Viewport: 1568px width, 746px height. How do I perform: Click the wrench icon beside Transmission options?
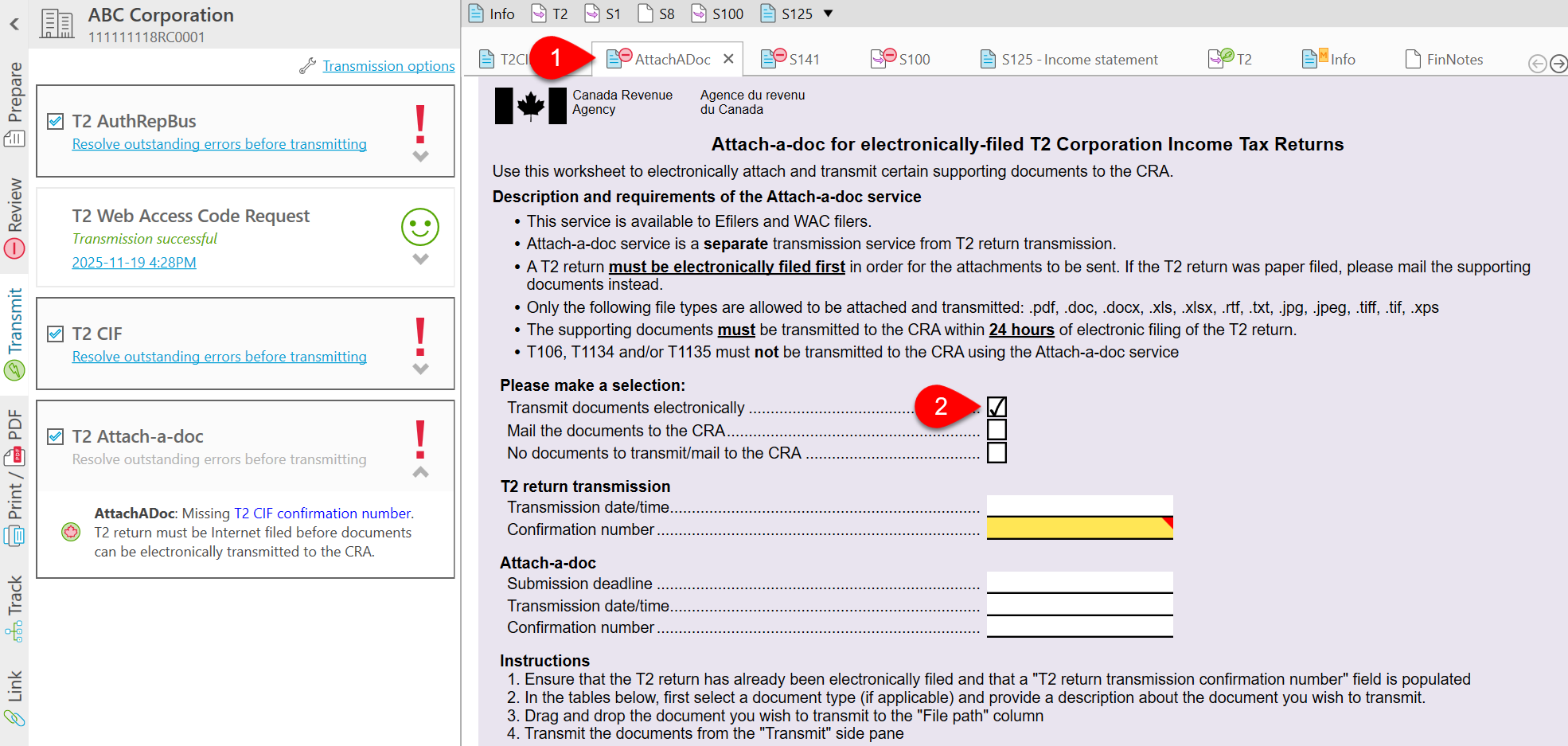click(x=308, y=65)
